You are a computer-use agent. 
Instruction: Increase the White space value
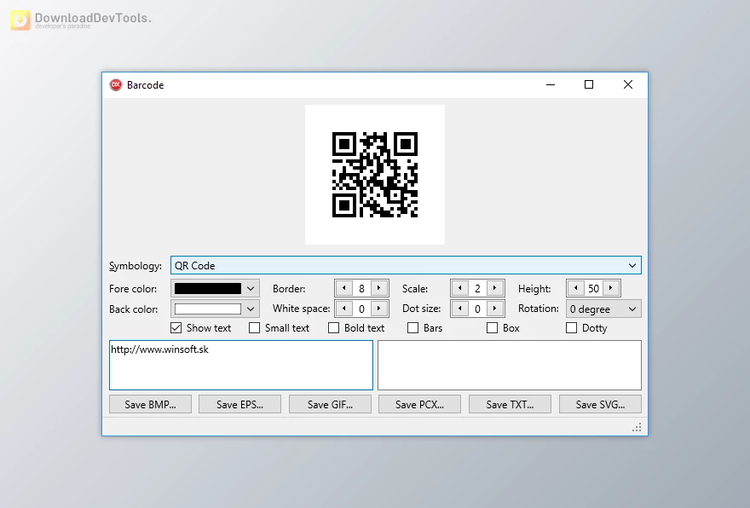[379, 309]
